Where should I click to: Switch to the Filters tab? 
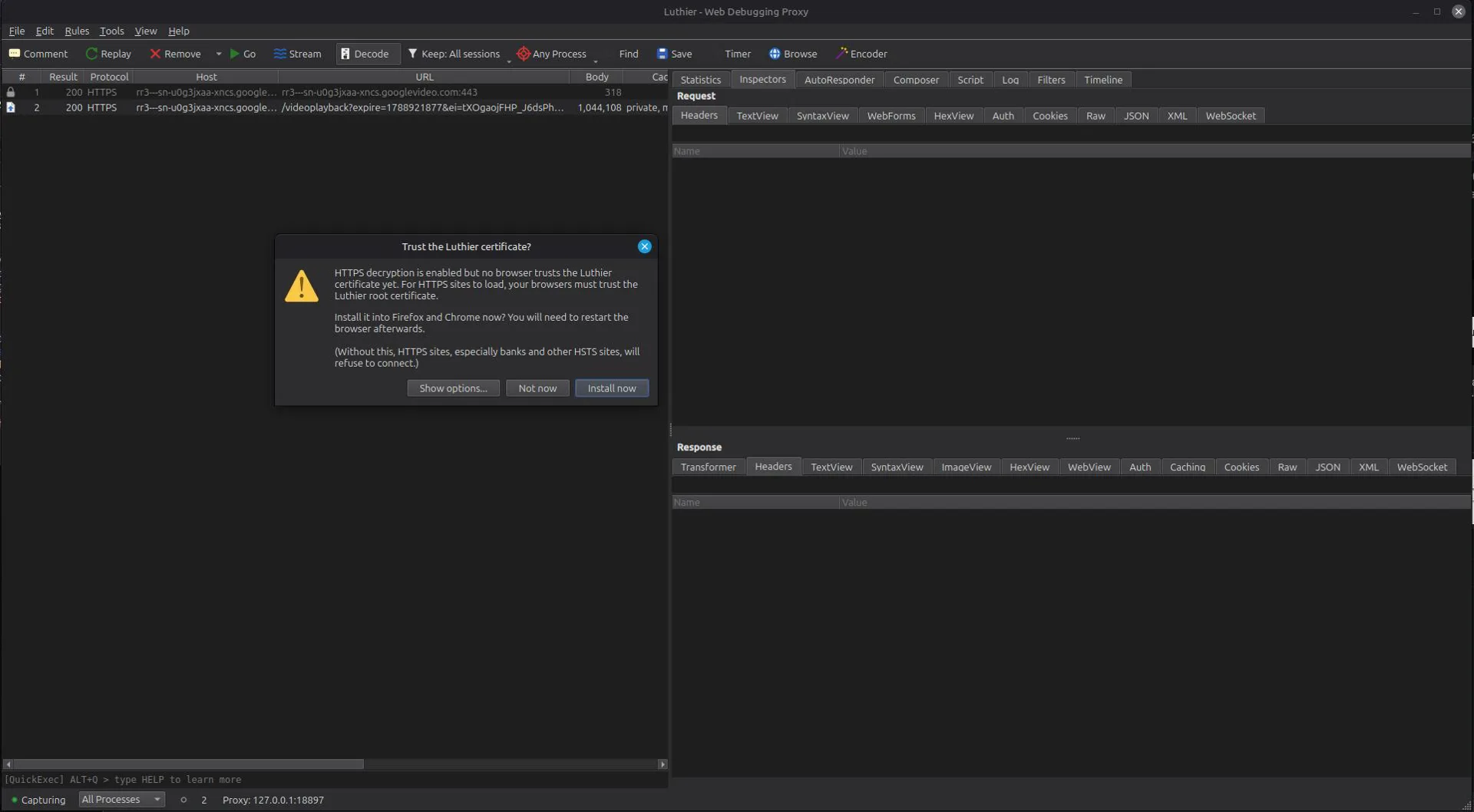click(x=1051, y=80)
